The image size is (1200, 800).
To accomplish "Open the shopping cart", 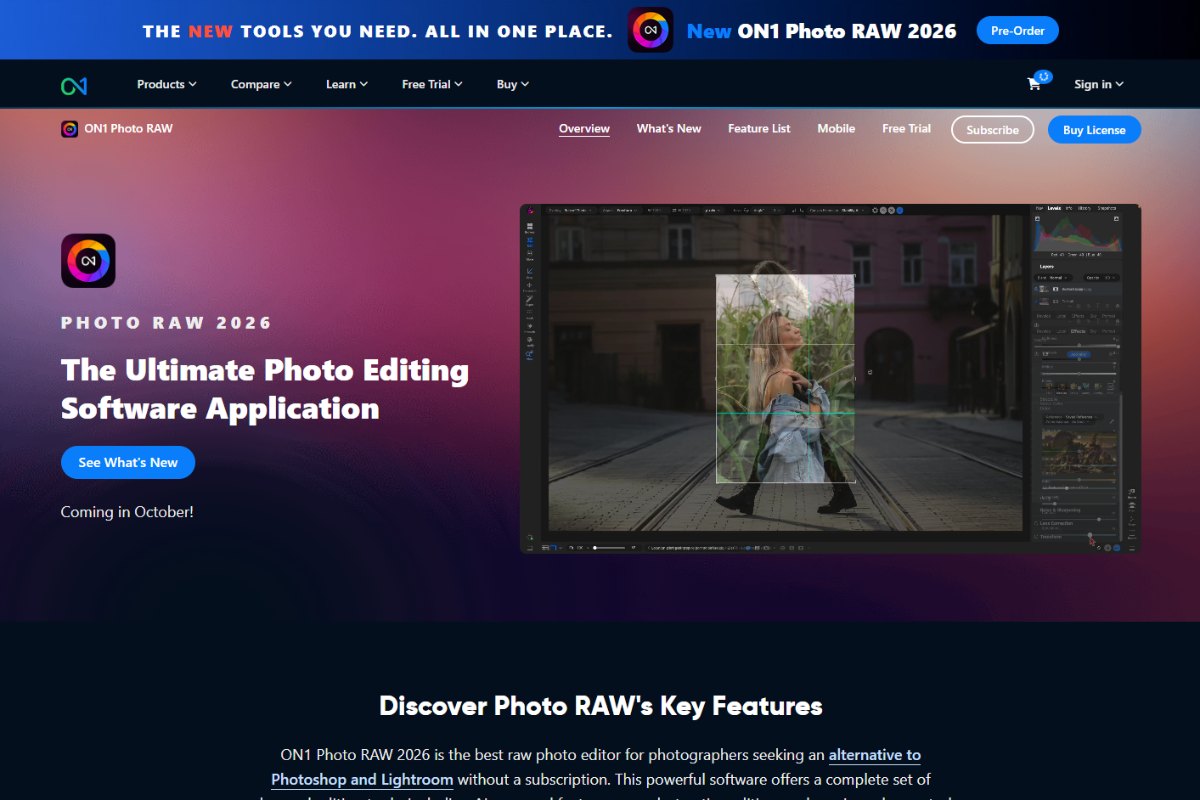I will coord(1035,84).
